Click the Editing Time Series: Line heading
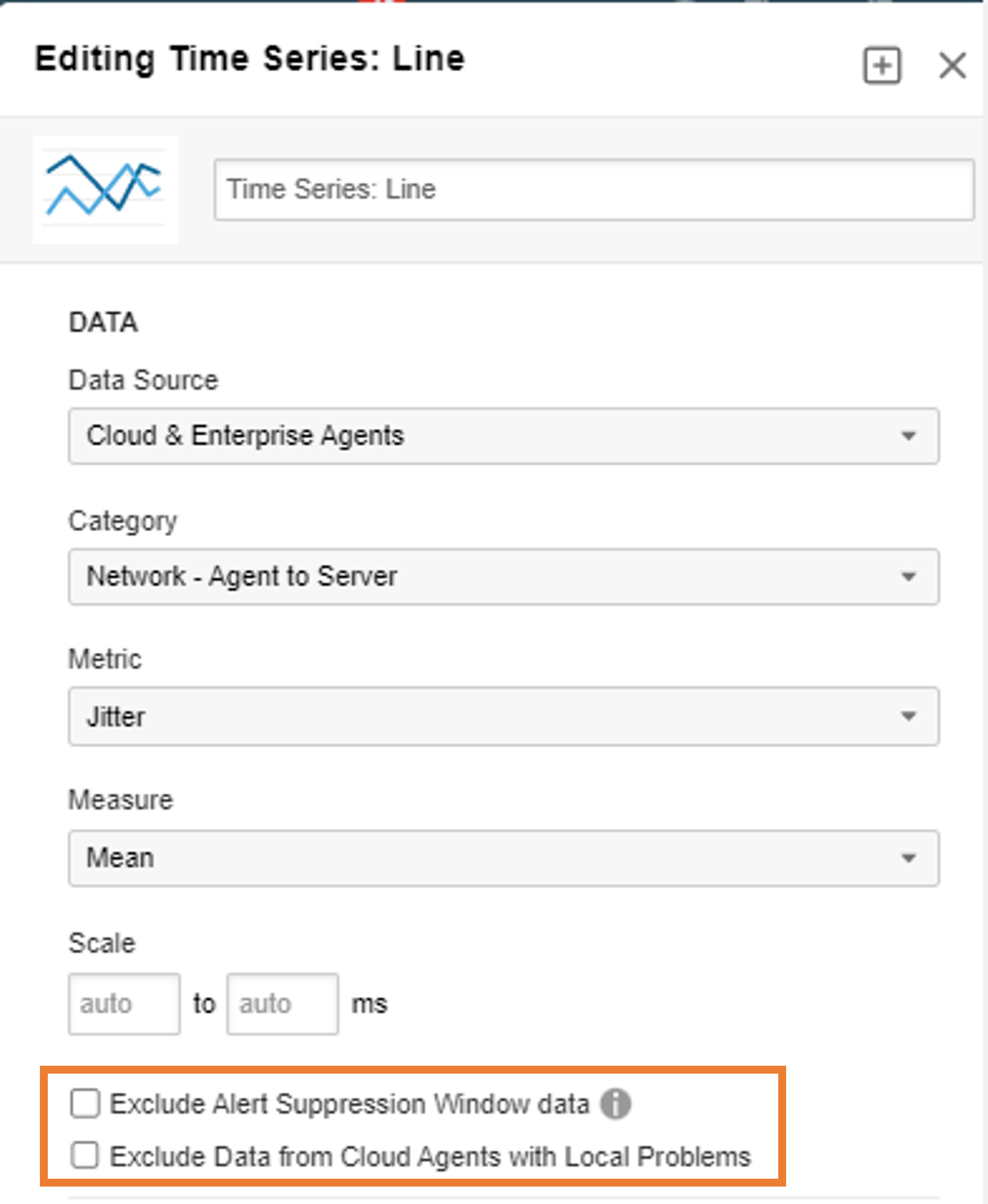988x1204 pixels. coord(250,60)
